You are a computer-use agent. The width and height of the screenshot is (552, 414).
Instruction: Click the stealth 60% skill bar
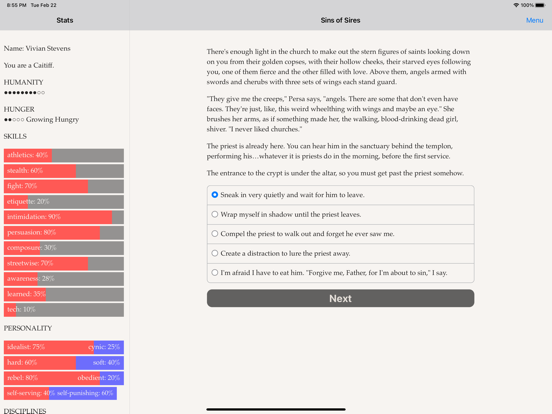click(64, 171)
